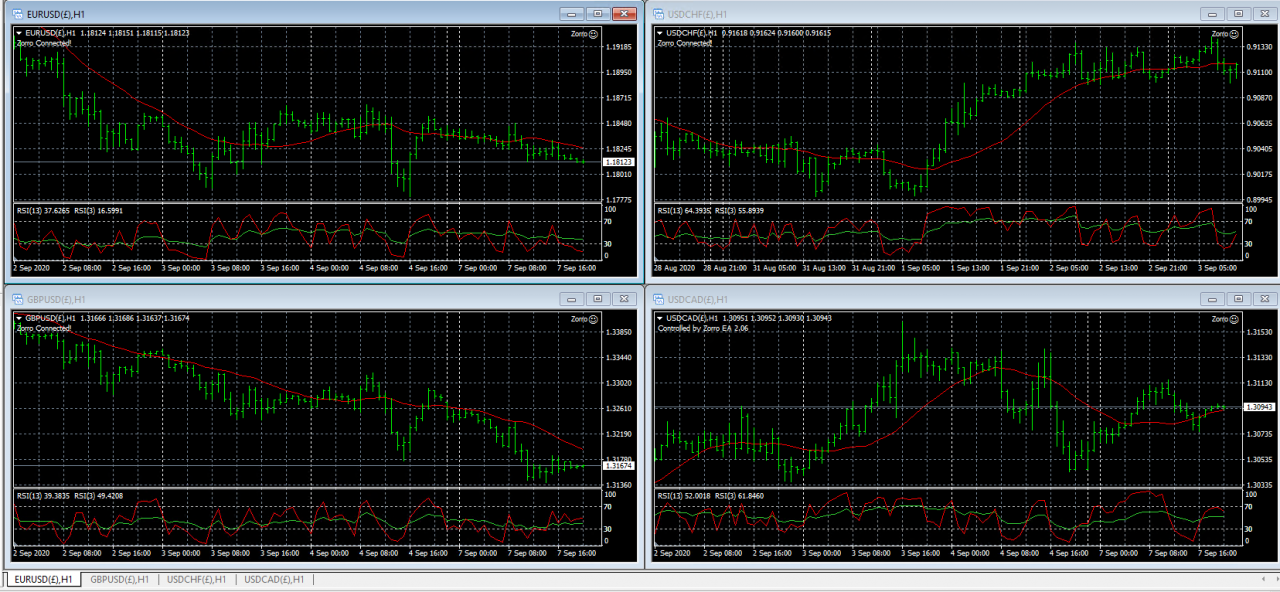Screen dimensions: 1280x592
Task: Click the Zorro smiley icon in USDCHF chart
Action: coord(1234,34)
